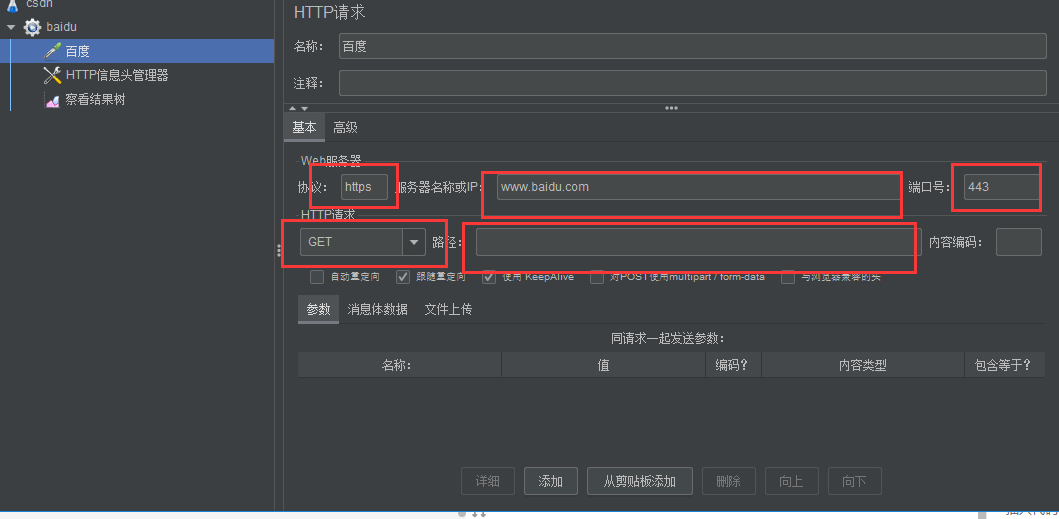
Task: Click the 端口号 field showing 443
Action: coord(1002,187)
